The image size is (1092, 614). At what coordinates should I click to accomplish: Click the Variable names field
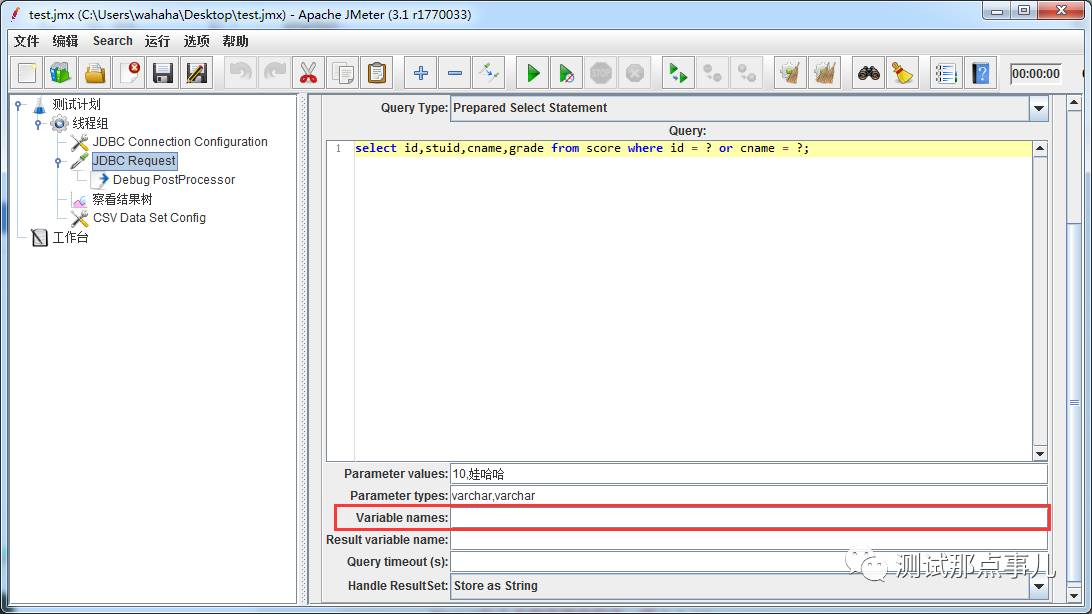749,518
